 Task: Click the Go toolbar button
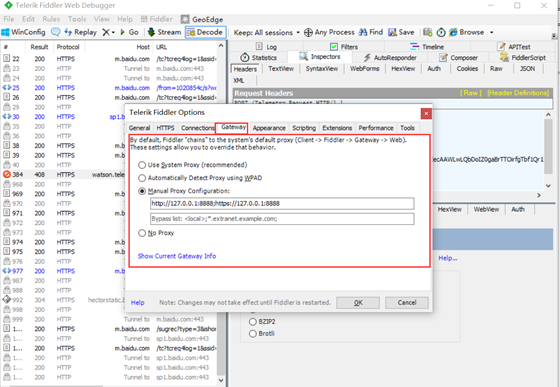click(x=129, y=32)
